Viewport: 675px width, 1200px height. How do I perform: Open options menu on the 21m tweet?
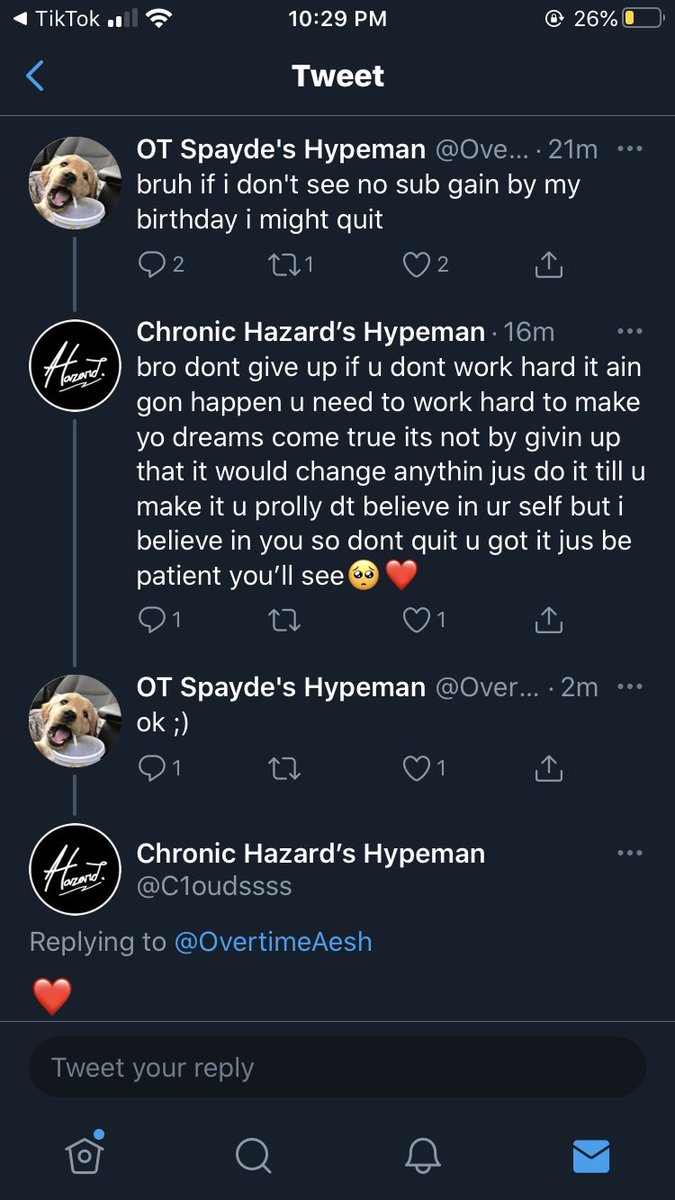[x=629, y=149]
